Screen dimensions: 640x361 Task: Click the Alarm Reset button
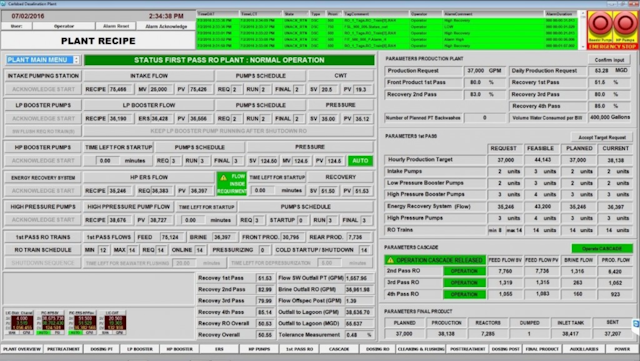(116, 26)
